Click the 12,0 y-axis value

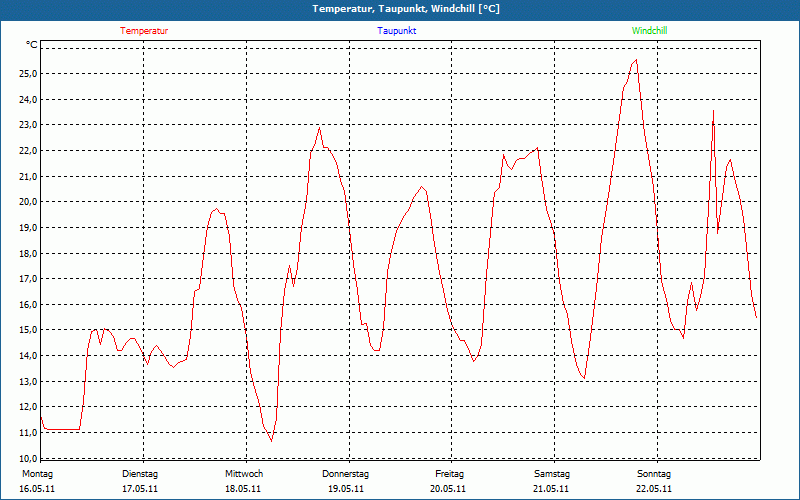29,407
